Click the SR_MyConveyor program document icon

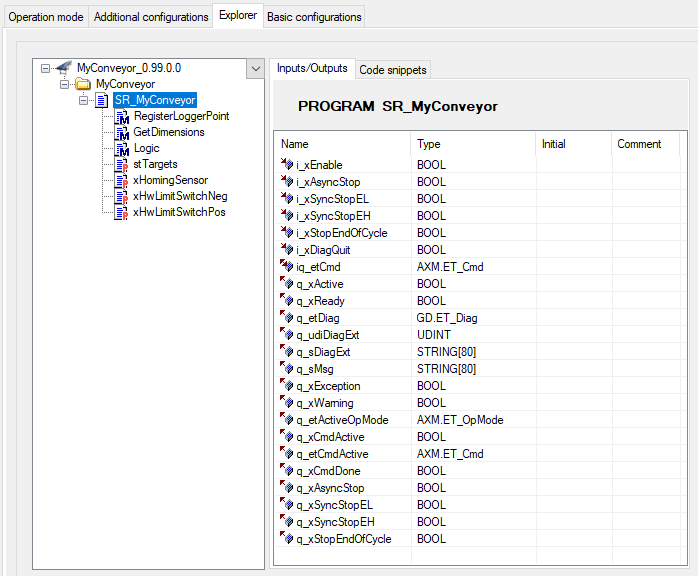(102, 100)
